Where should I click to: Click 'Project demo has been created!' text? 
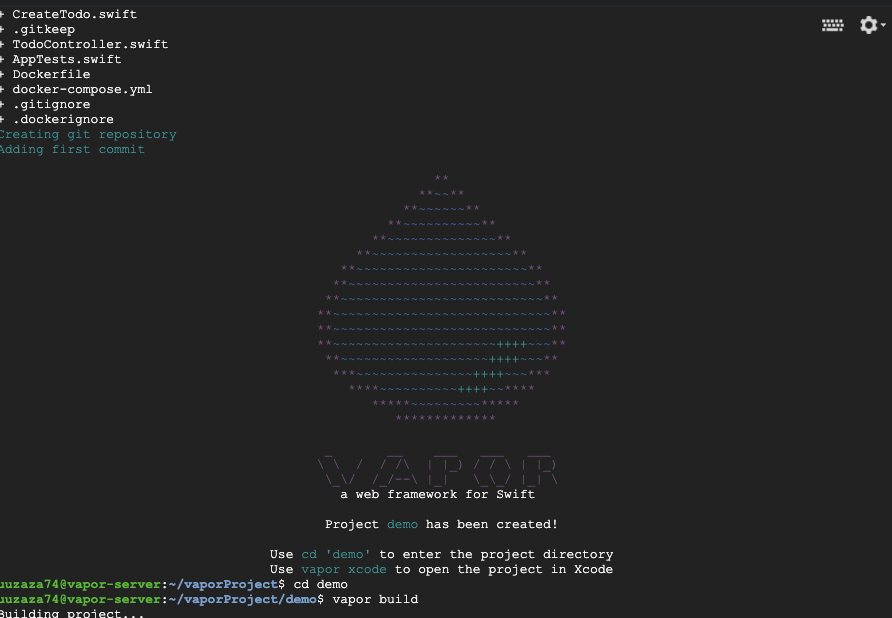(x=441, y=525)
